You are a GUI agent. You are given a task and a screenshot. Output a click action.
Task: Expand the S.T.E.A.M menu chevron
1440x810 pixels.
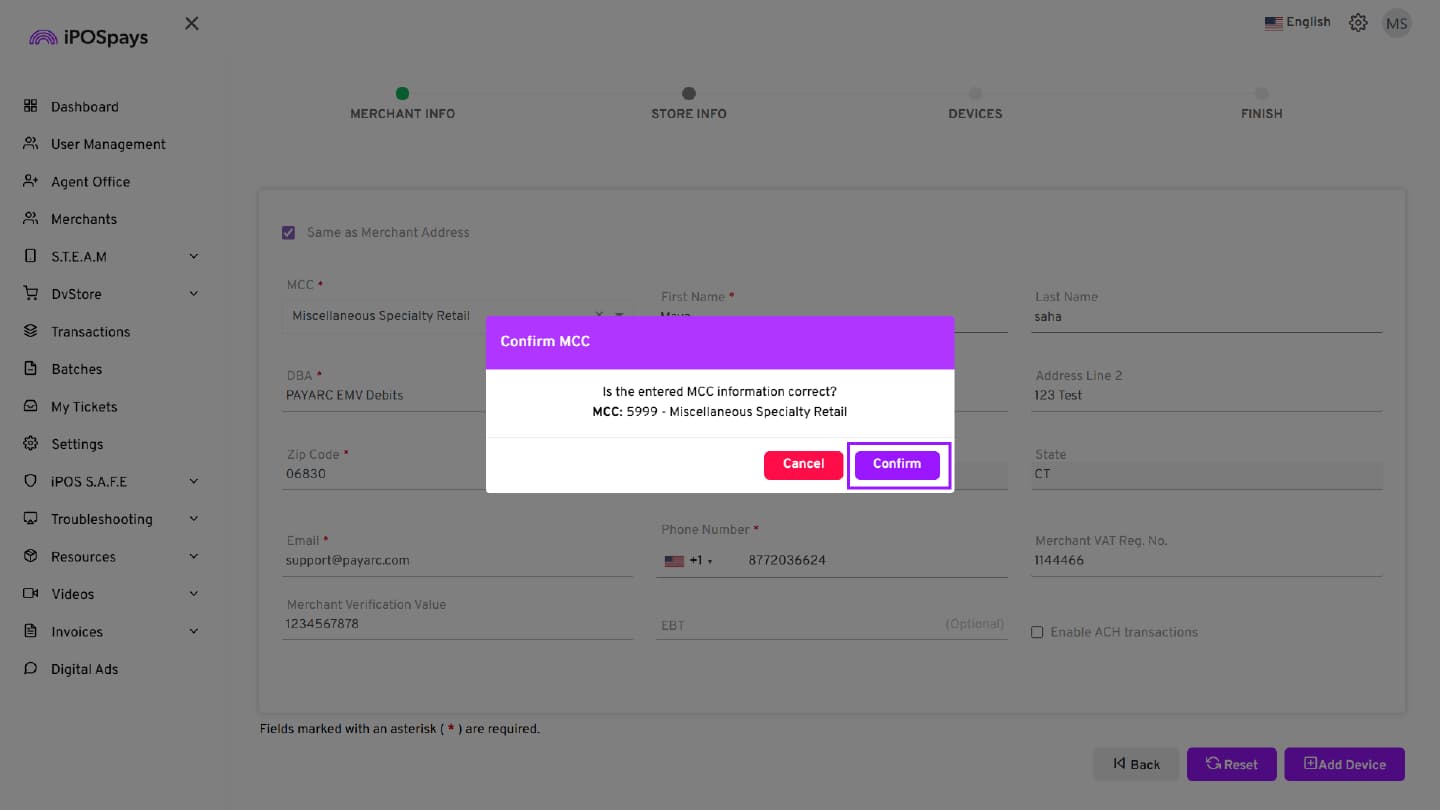pos(194,257)
